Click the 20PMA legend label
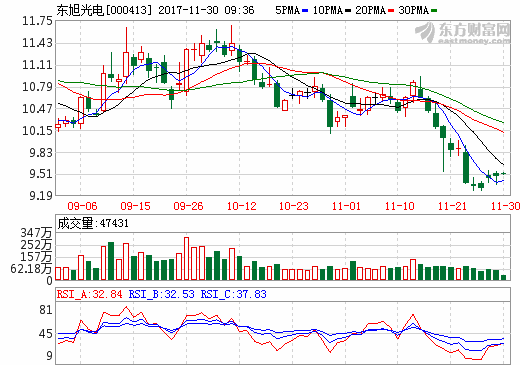This screenshot has height=365, width=520. [370, 10]
